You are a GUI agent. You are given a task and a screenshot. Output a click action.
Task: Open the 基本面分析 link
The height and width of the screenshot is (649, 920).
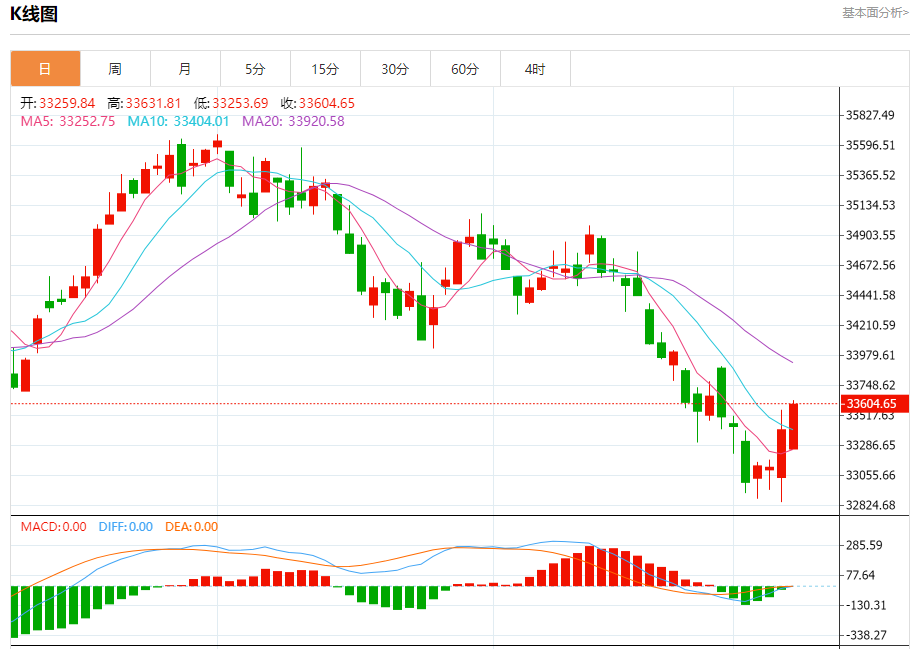point(875,13)
